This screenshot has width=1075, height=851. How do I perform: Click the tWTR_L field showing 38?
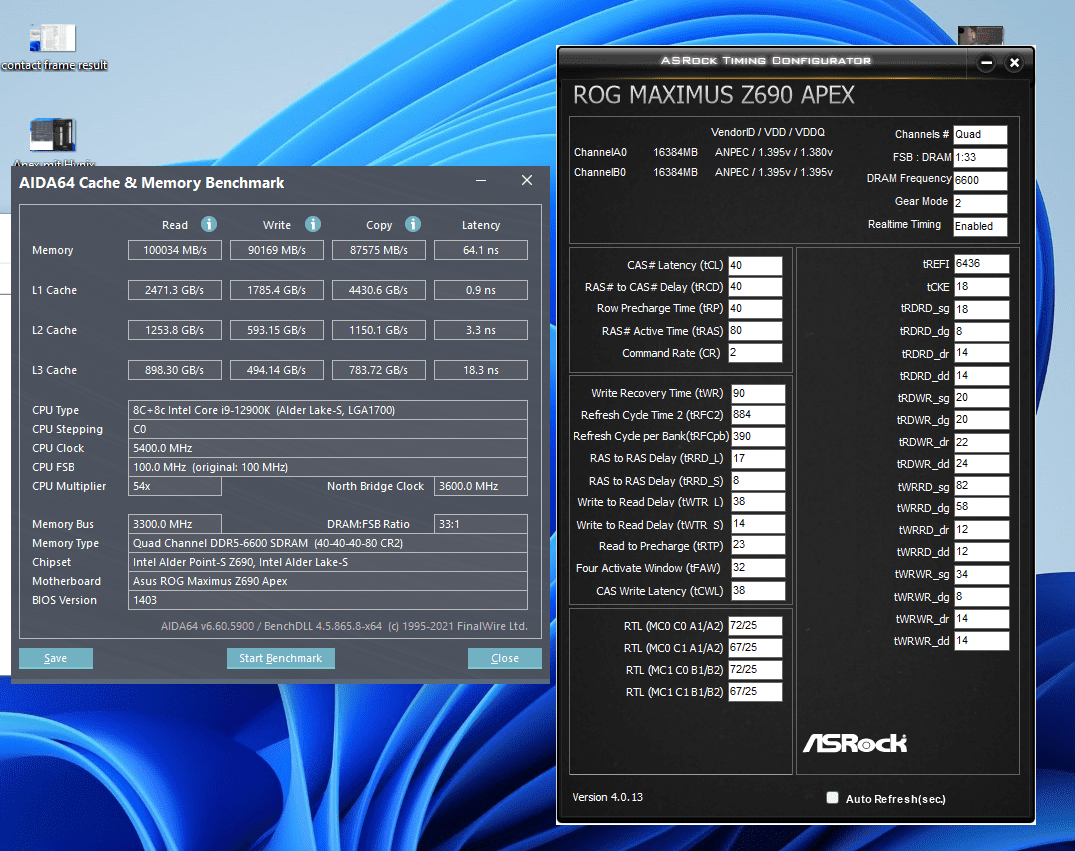click(x=758, y=502)
